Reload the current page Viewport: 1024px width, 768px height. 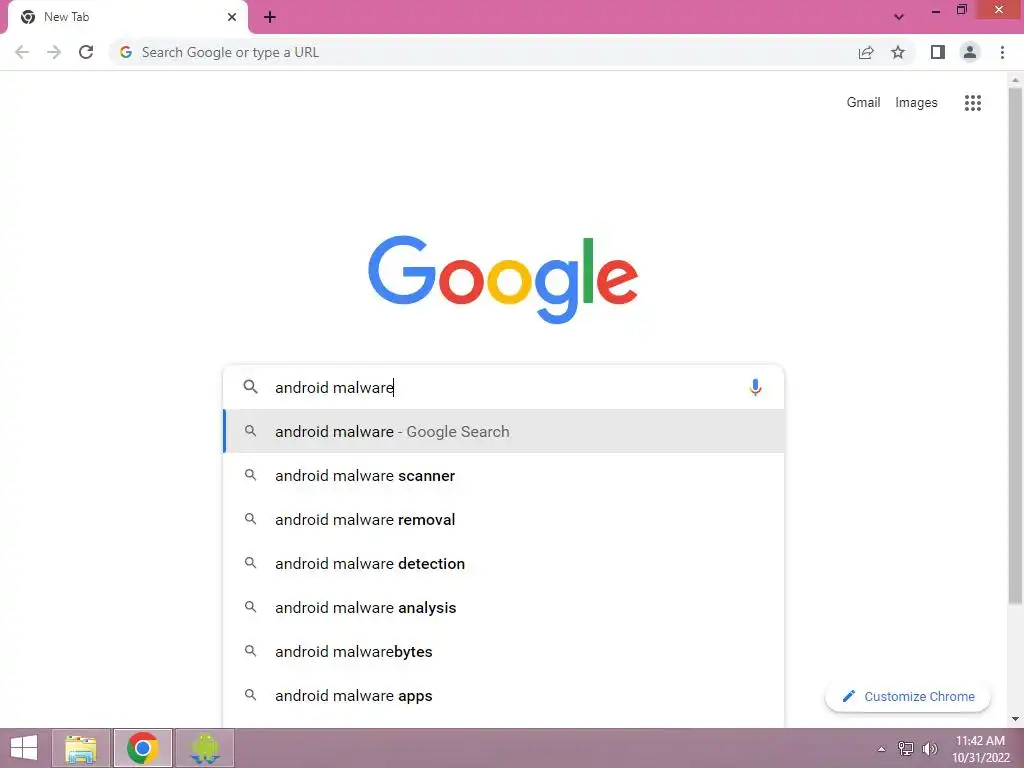(86, 52)
